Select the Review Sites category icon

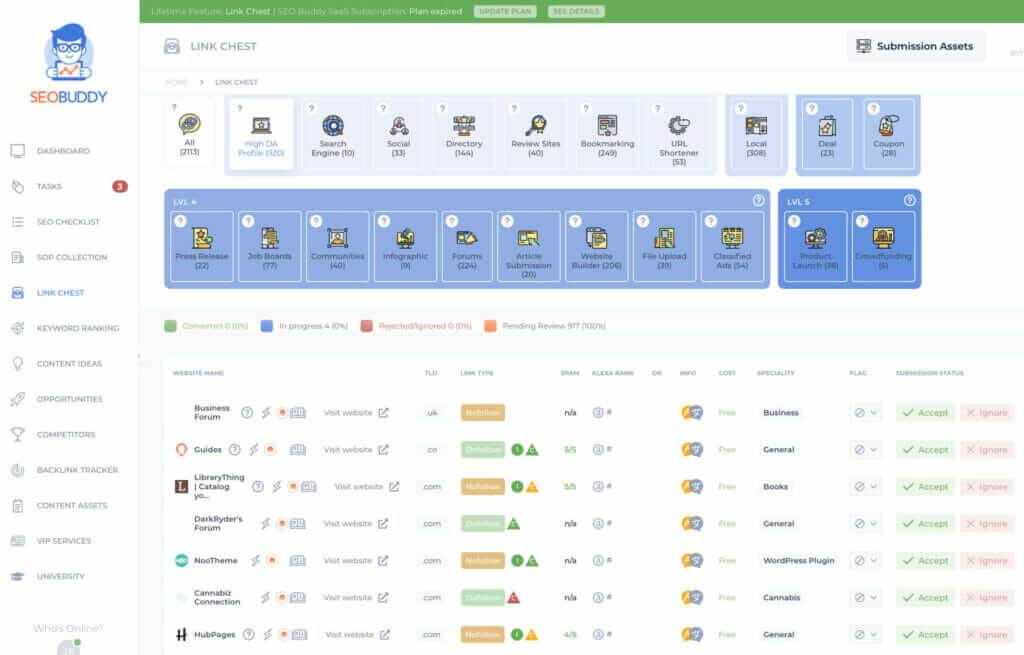(536, 125)
